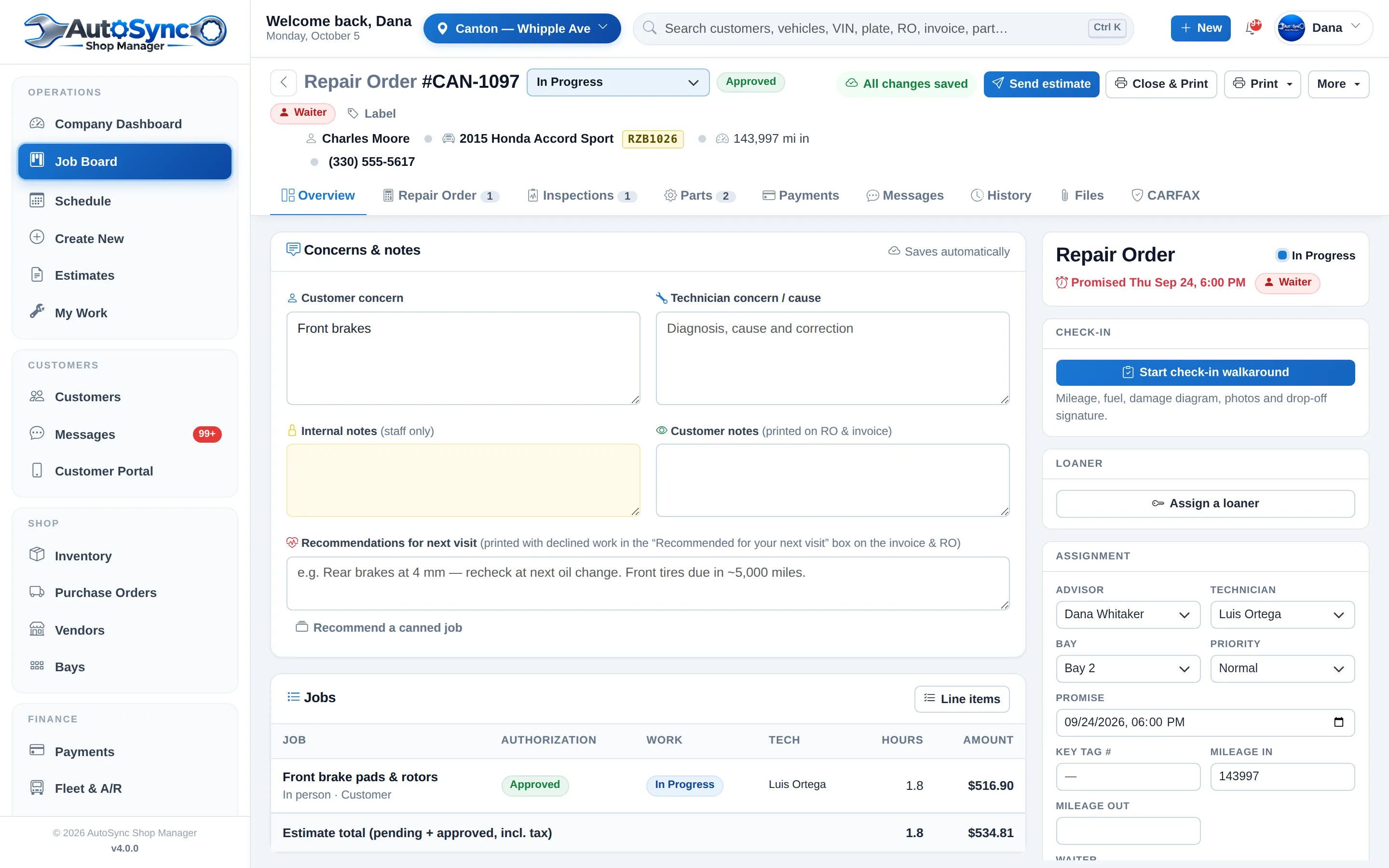Open Bays in the sidebar

pyautogui.click(x=124, y=666)
